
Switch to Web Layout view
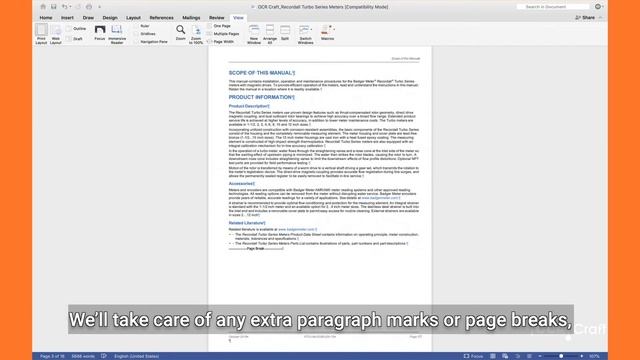56,34
